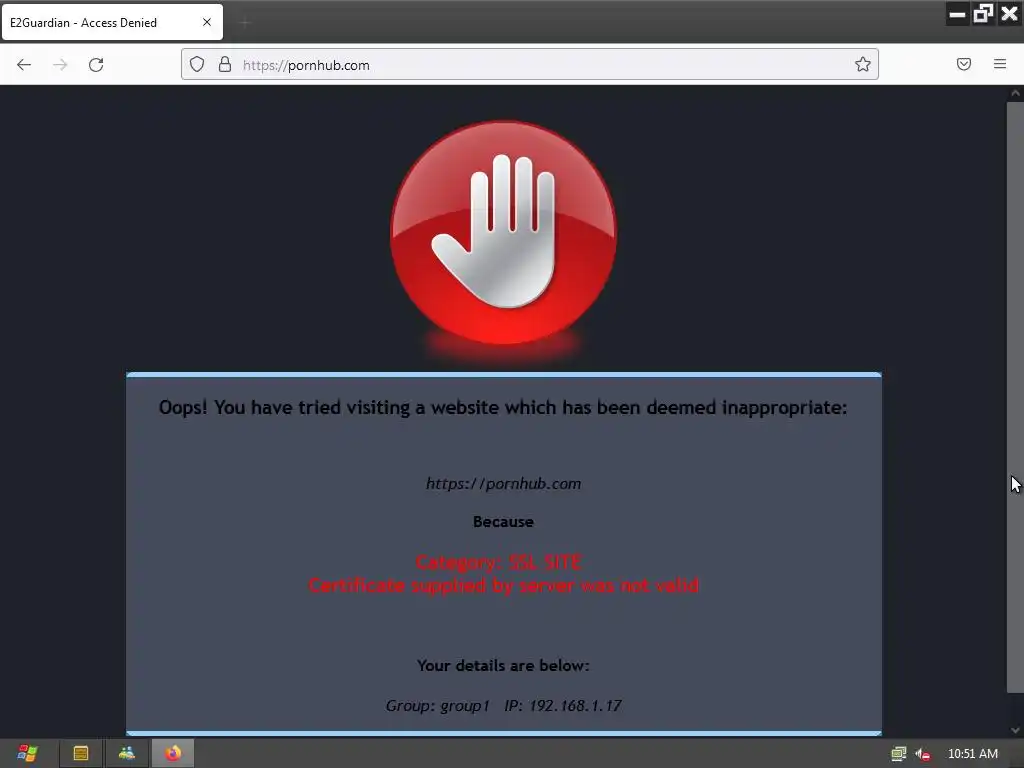The width and height of the screenshot is (1024, 768).
Task: Click the 'Oops! You have tried visiting' heading
Action: pos(504,408)
